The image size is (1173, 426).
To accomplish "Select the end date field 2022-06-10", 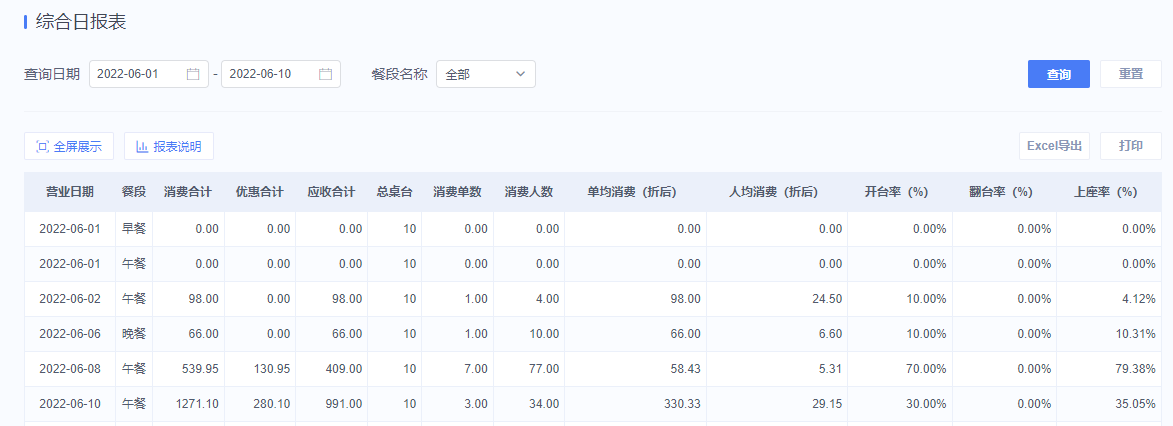I will (281, 74).
